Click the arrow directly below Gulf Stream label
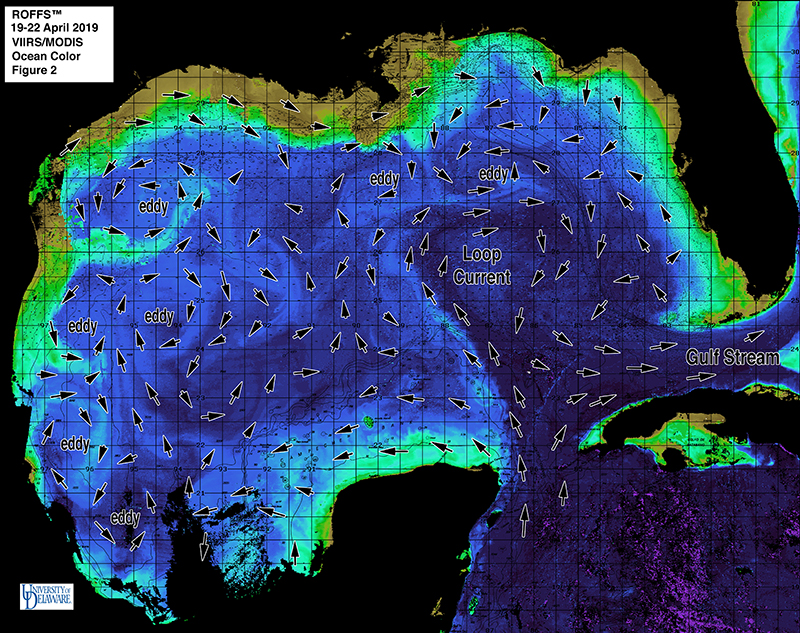Viewport: 800px width, 633px height. click(x=701, y=377)
